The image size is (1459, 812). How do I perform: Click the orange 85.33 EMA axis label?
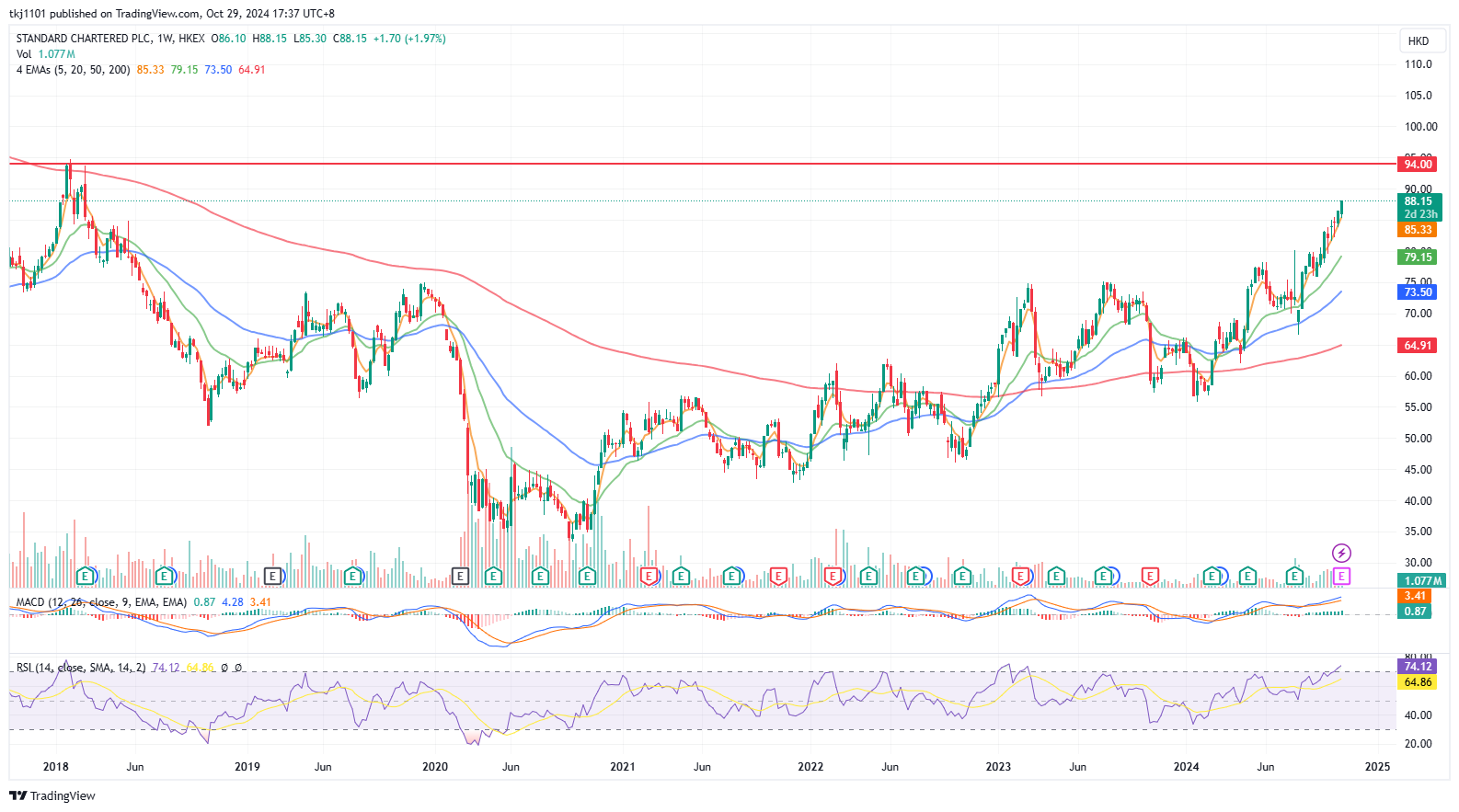pos(1418,230)
